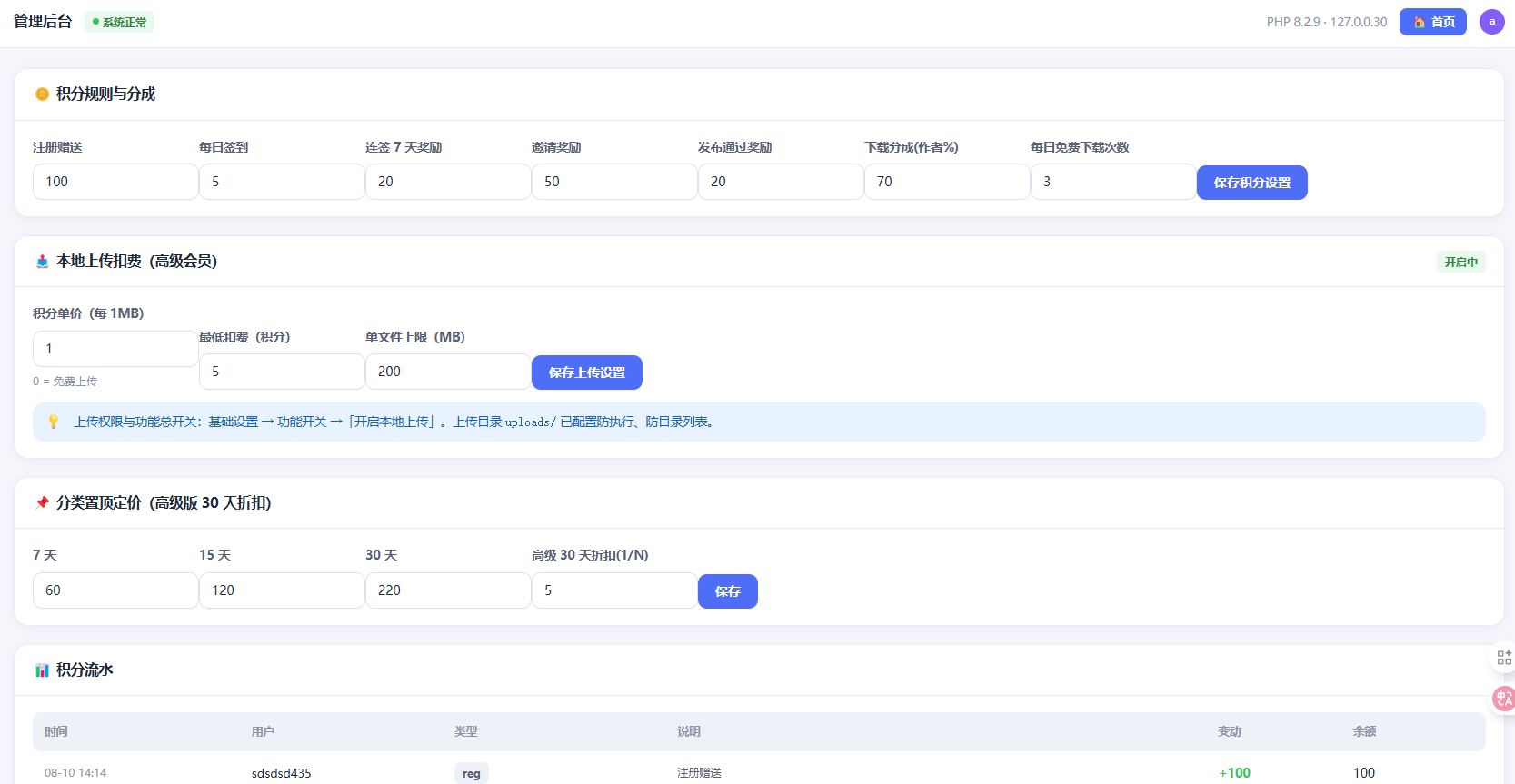Focus the 积分单价 (每 1MB) input

click(x=115, y=349)
